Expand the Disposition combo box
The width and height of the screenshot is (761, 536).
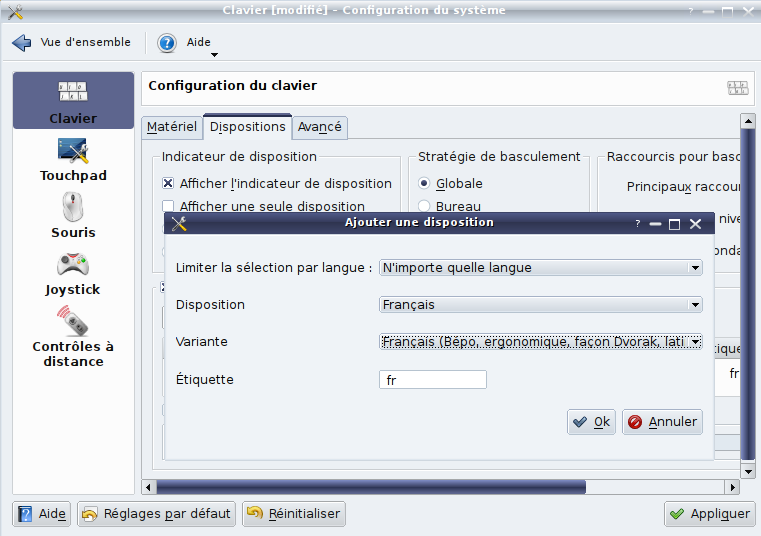click(540, 305)
